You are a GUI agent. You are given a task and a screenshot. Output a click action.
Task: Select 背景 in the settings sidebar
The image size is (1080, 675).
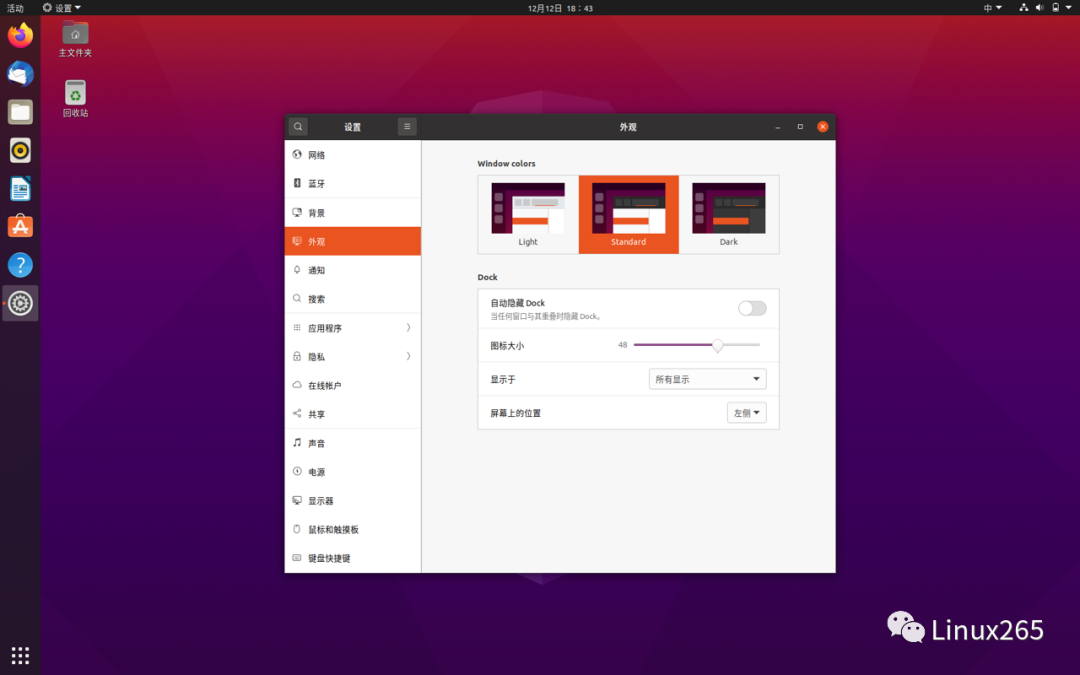point(353,213)
